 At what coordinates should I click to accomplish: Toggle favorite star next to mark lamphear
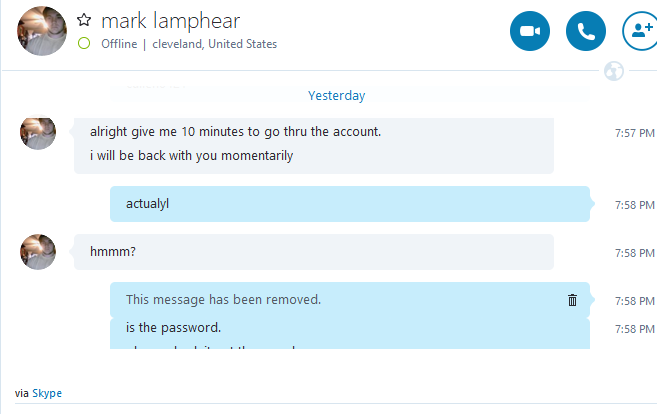[84, 20]
